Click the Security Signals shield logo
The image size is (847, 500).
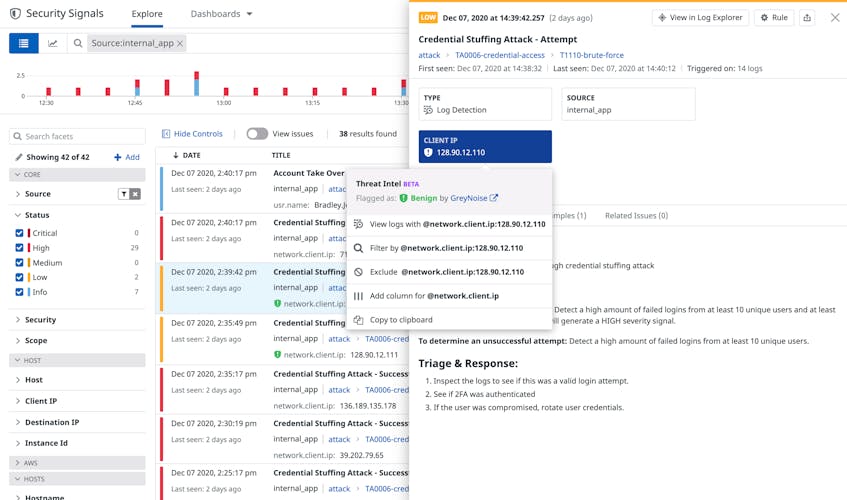tap(16, 13)
